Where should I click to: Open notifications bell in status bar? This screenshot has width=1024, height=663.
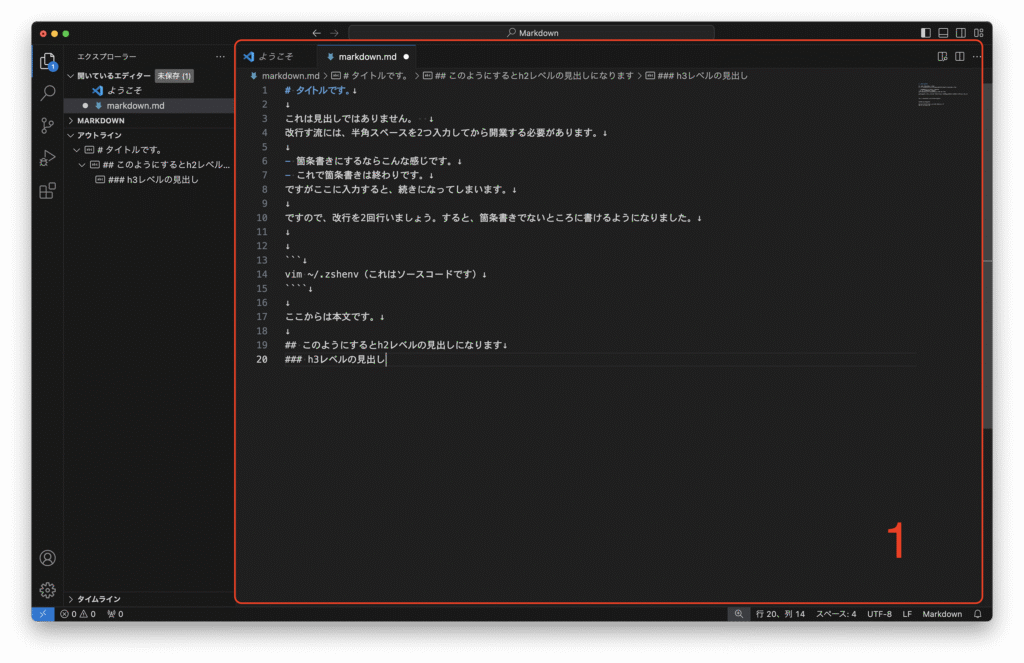(978, 614)
